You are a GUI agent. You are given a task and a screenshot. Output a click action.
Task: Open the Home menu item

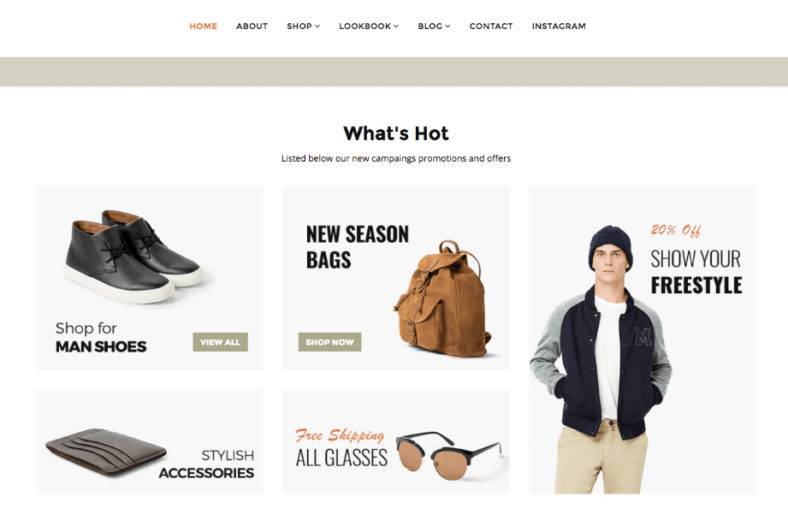coord(203,26)
